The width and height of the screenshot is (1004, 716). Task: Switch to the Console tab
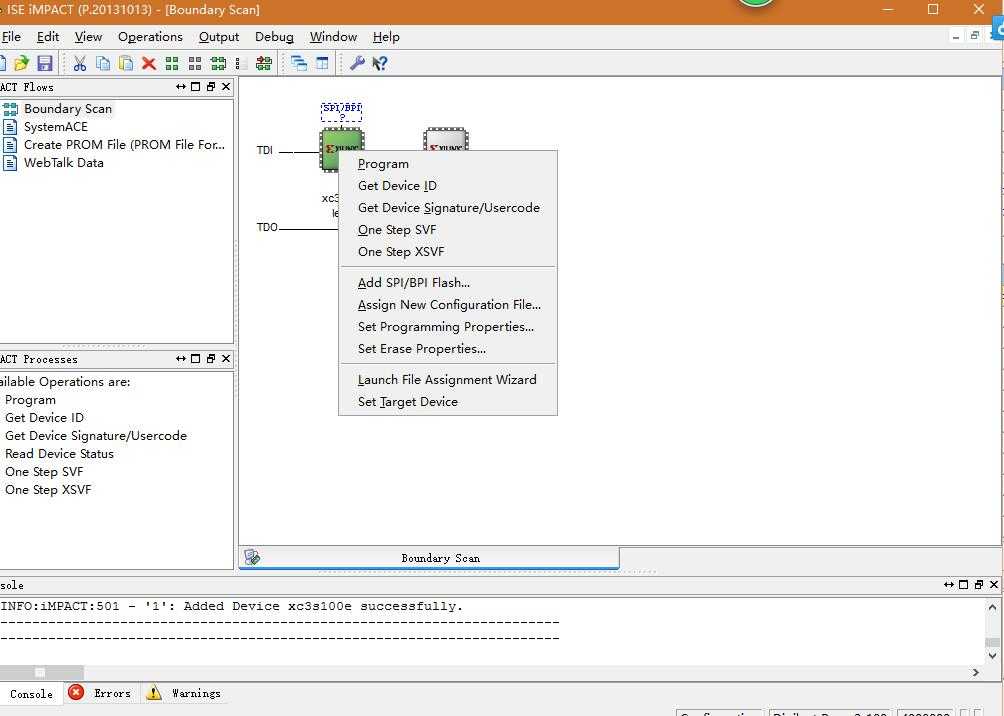click(x=31, y=694)
